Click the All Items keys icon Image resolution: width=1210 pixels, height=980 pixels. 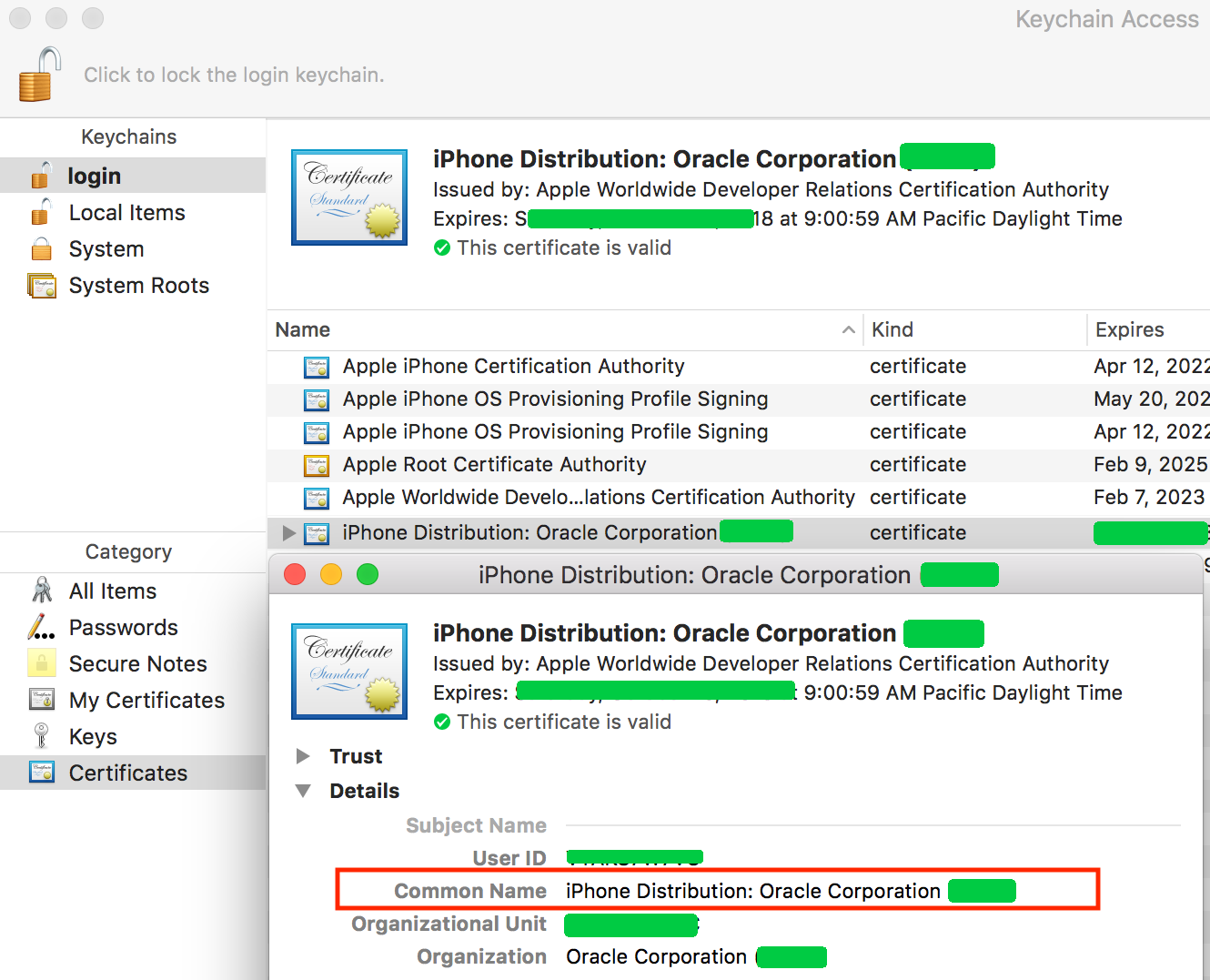point(42,590)
